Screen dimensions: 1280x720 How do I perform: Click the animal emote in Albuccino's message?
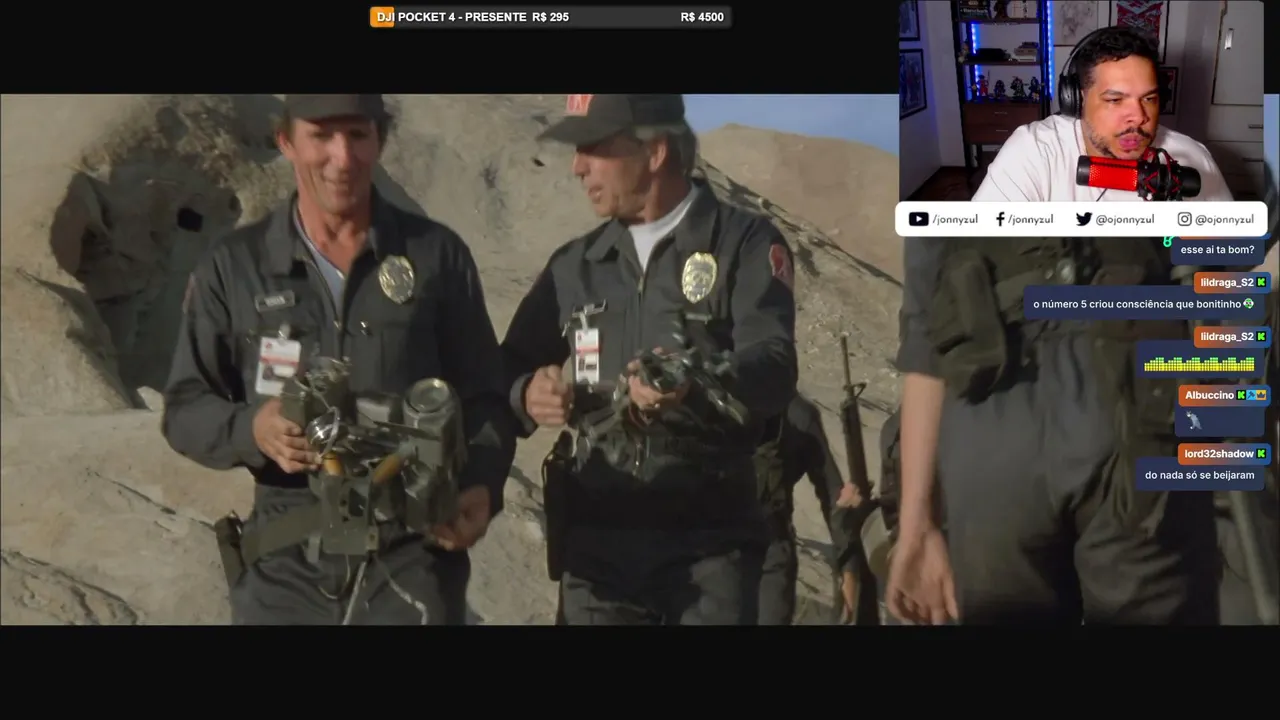pos(1194,421)
